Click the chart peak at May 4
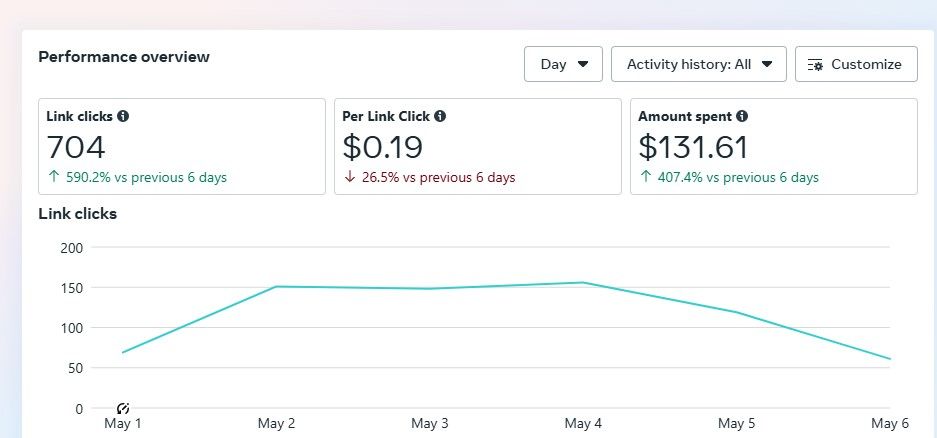 click(583, 283)
